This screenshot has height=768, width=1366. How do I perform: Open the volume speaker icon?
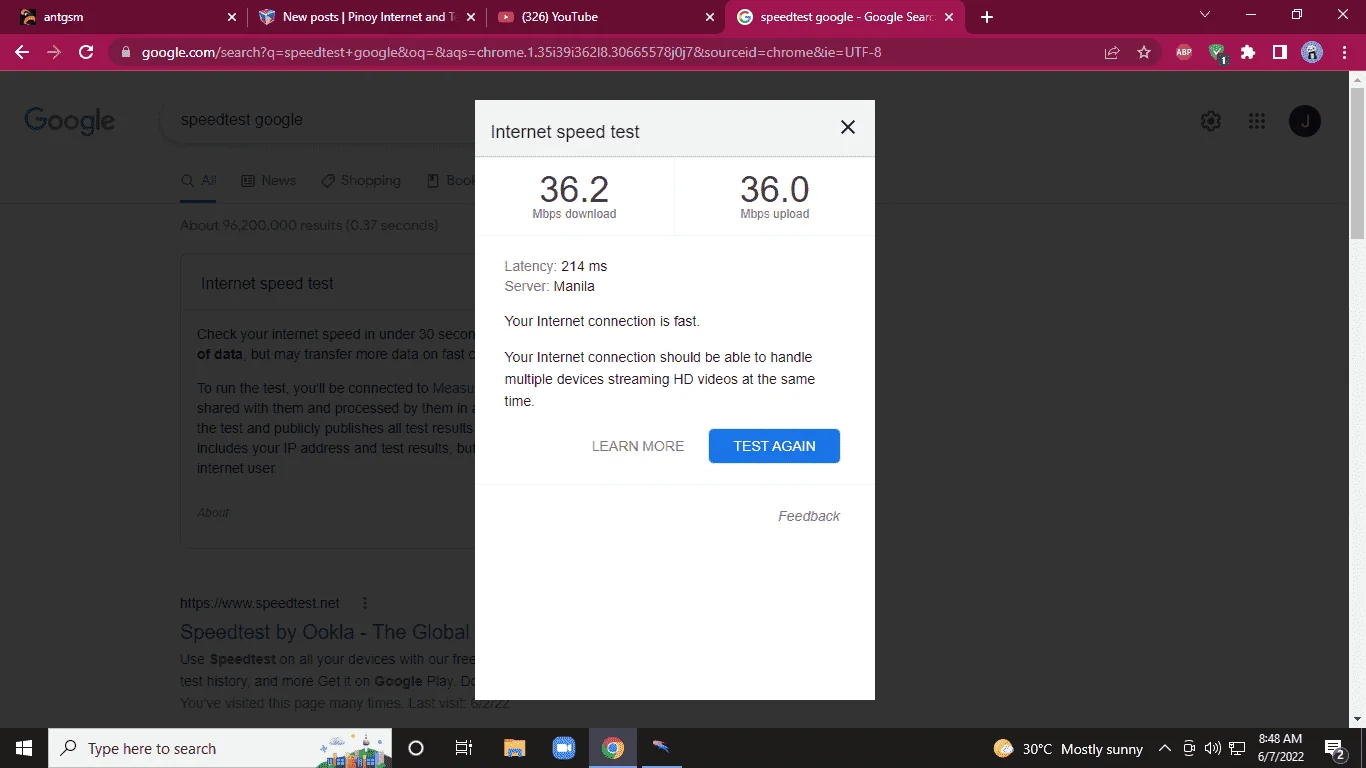point(1213,748)
